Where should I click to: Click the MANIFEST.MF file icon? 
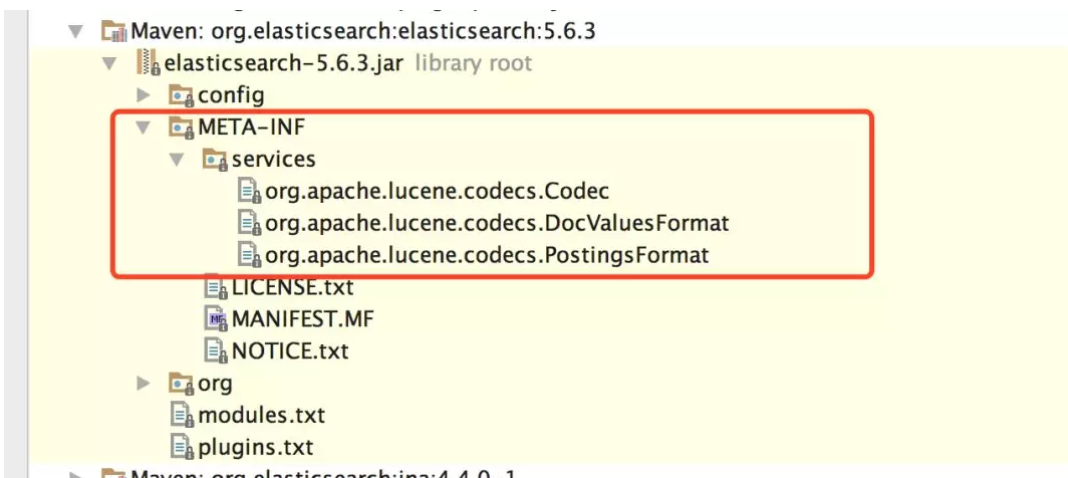point(217,319)
